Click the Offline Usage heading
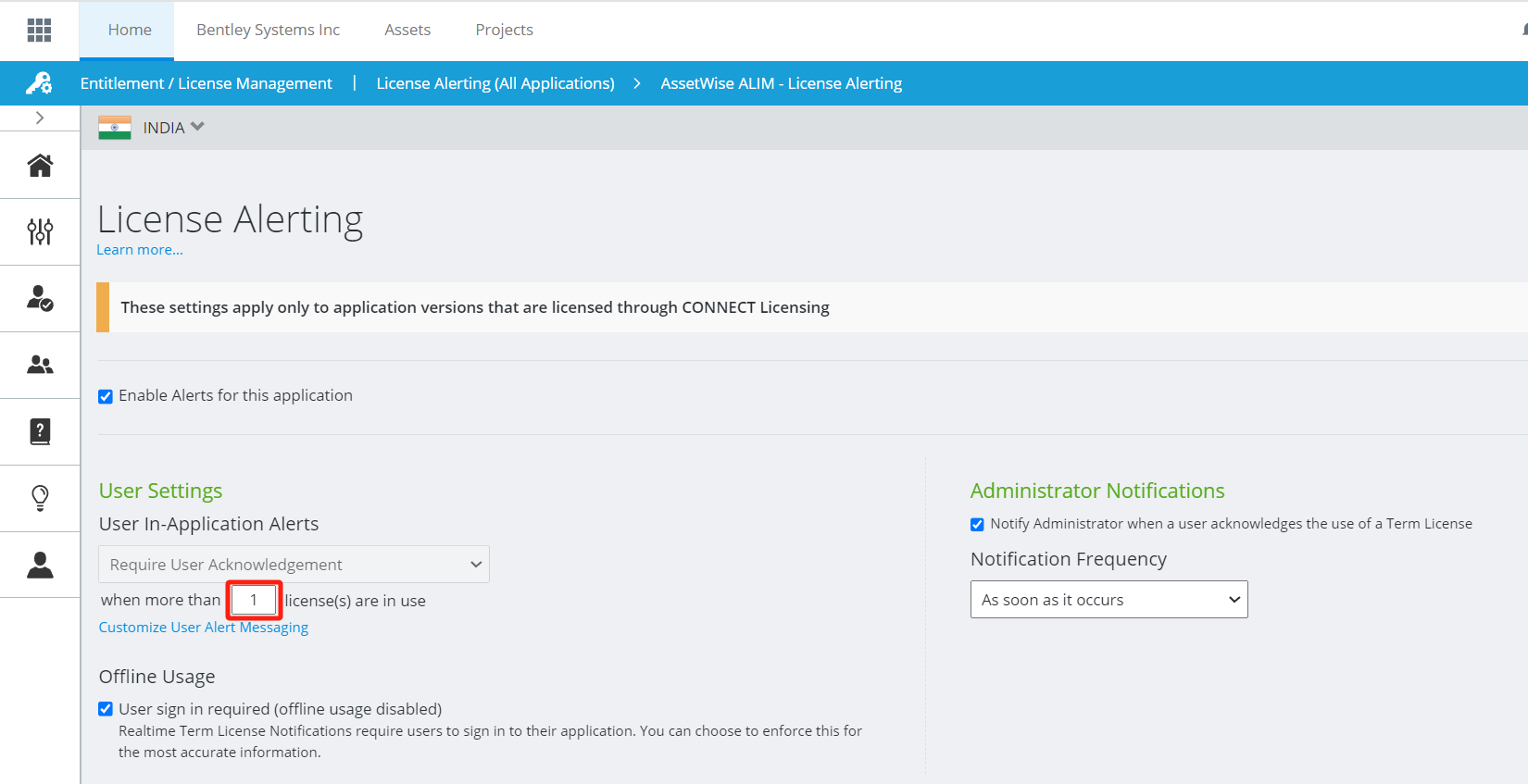The image size is (1528, 784). coord(157,677)
